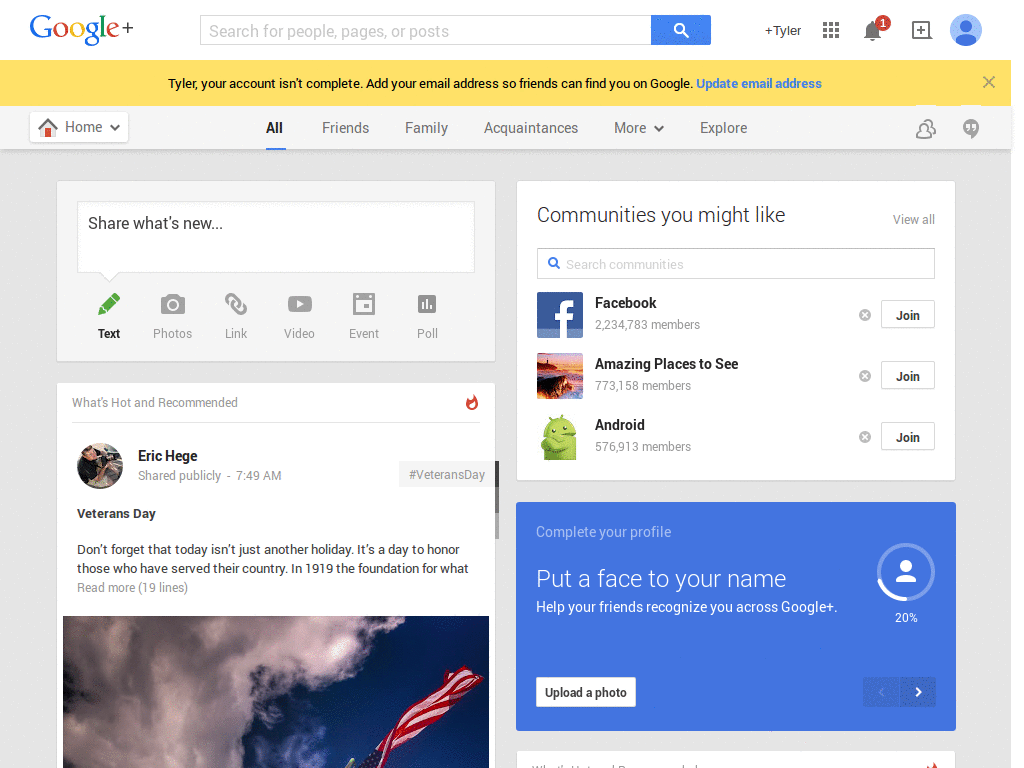The height and width of the screenshot is (768, 1024).
Task: Add Photos to the post
Action: (172, 304)
